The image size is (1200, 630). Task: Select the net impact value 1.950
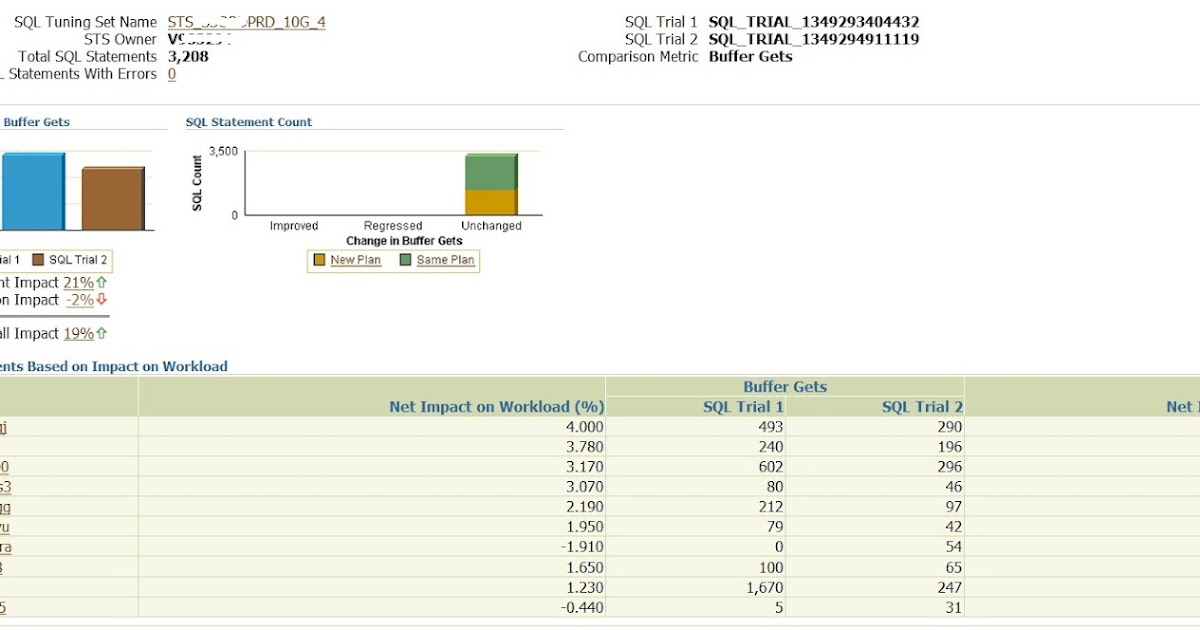pos(584,527)
